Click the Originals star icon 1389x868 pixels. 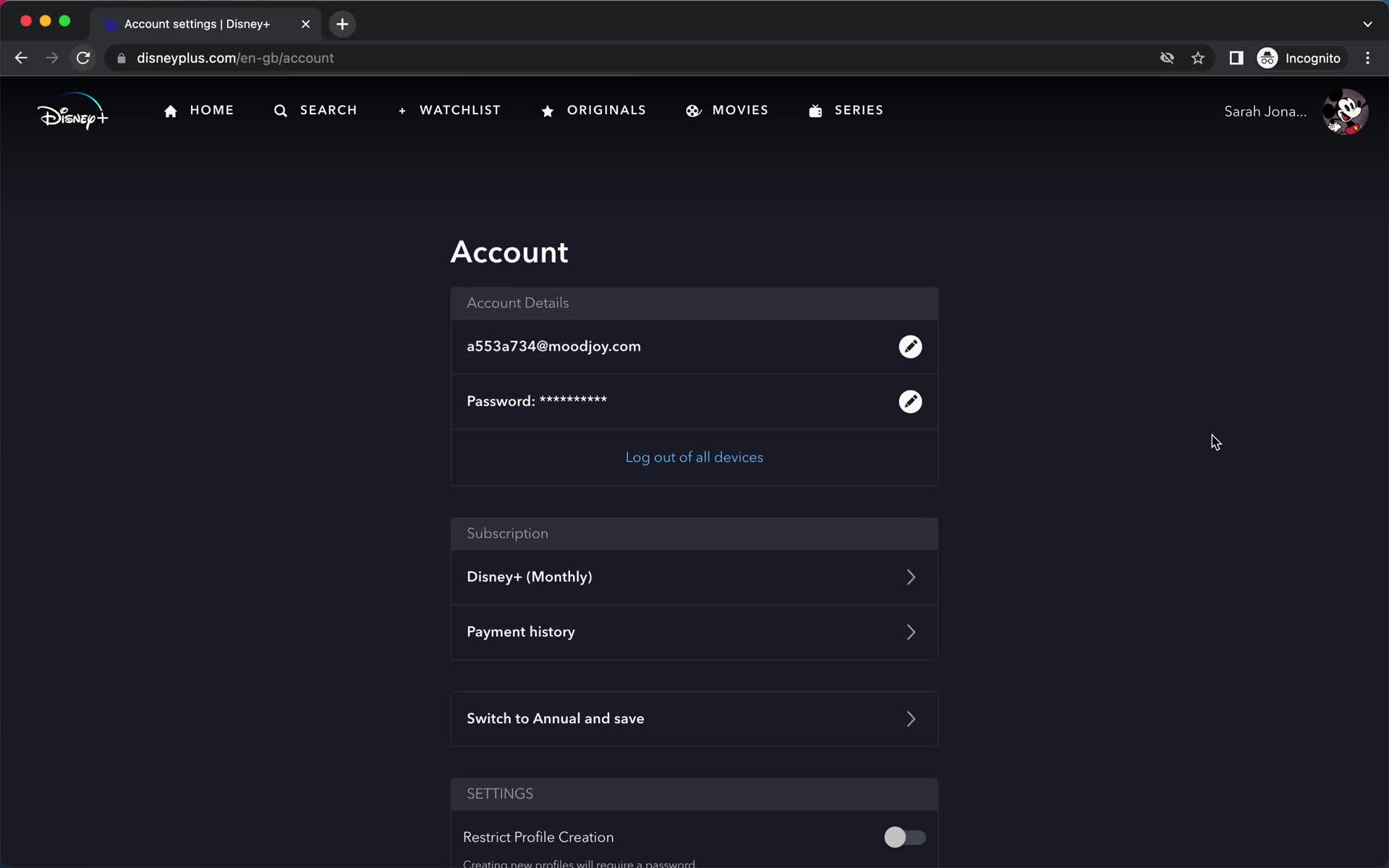[548, 110]
